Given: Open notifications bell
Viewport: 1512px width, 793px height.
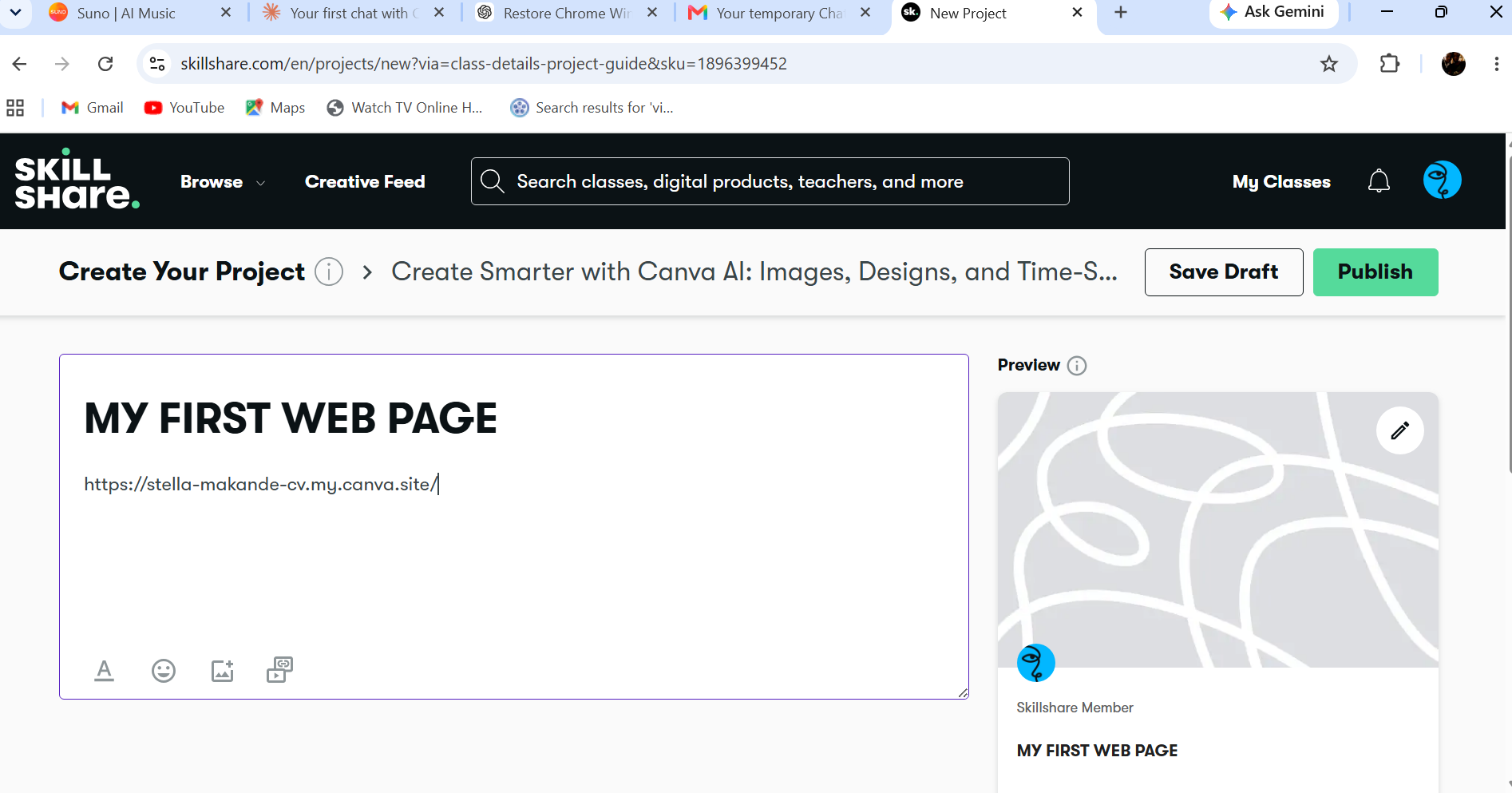Looking at the screenshot, I should [x=1379, y=181].
